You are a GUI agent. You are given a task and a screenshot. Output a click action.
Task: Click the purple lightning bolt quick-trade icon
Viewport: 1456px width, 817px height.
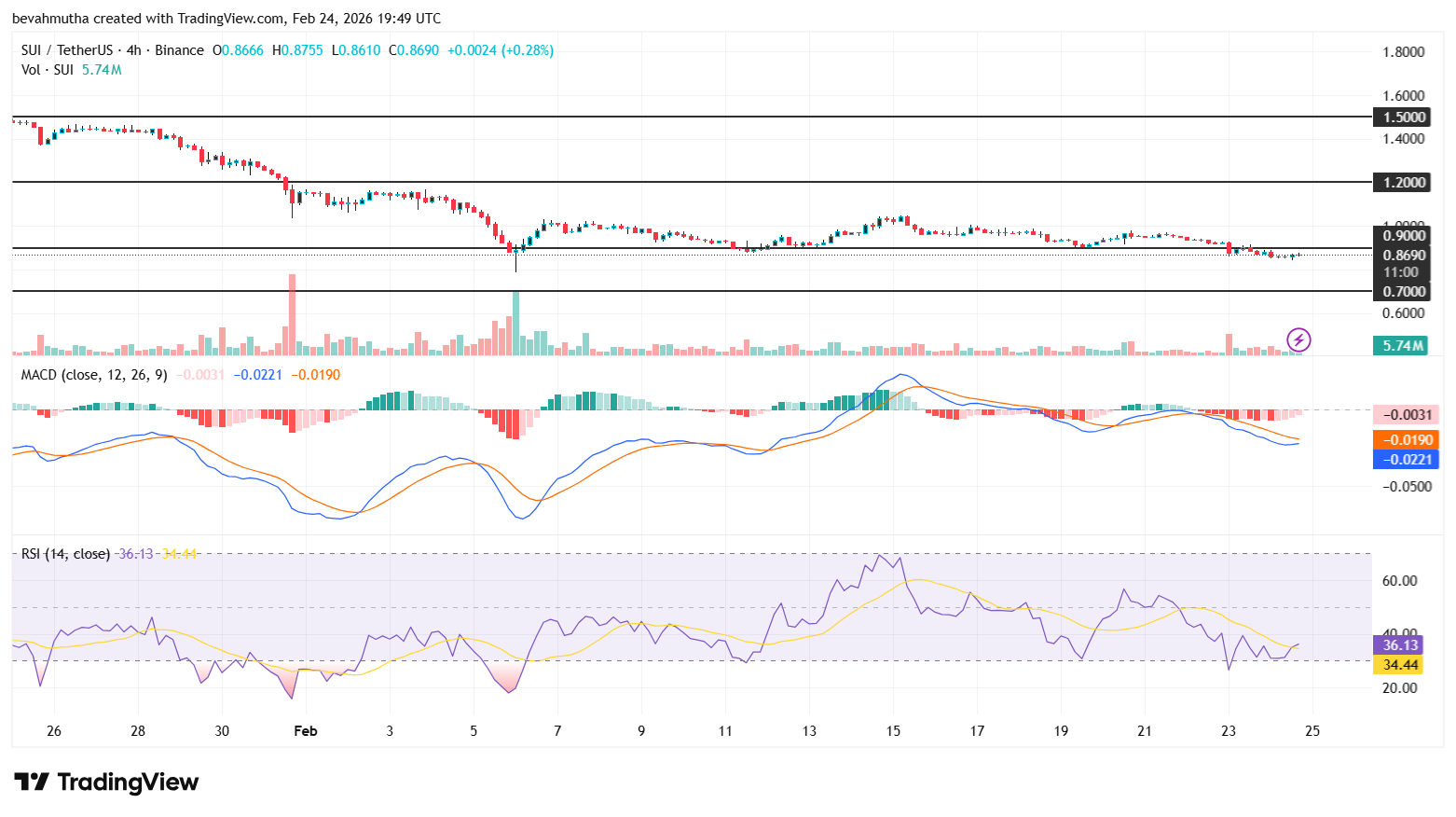click(1299, 339)
